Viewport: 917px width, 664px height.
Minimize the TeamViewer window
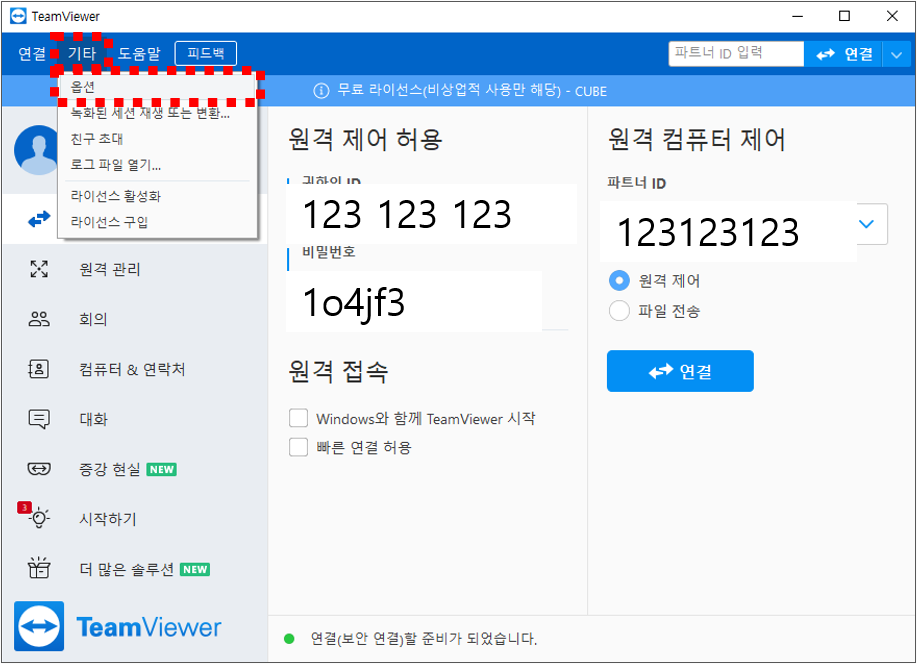(798, 16)
